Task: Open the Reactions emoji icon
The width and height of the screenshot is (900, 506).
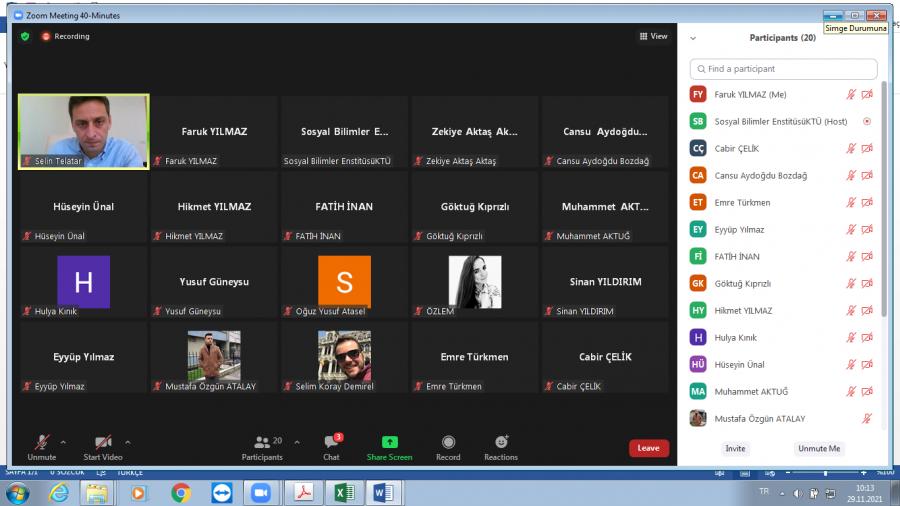Action: coord(501,442)
